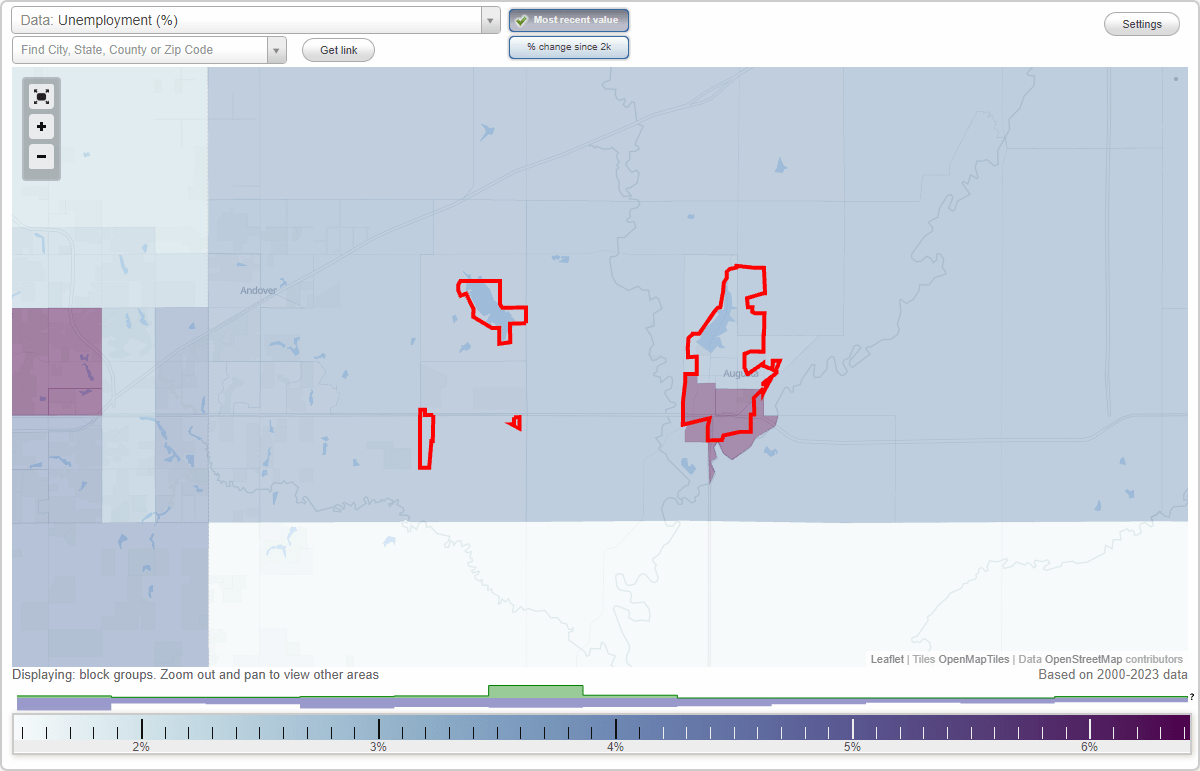Click the 3% label on the legend
Image resolution: width=1200 pixels, height=771 pixels.
click(x=378, y=747)
